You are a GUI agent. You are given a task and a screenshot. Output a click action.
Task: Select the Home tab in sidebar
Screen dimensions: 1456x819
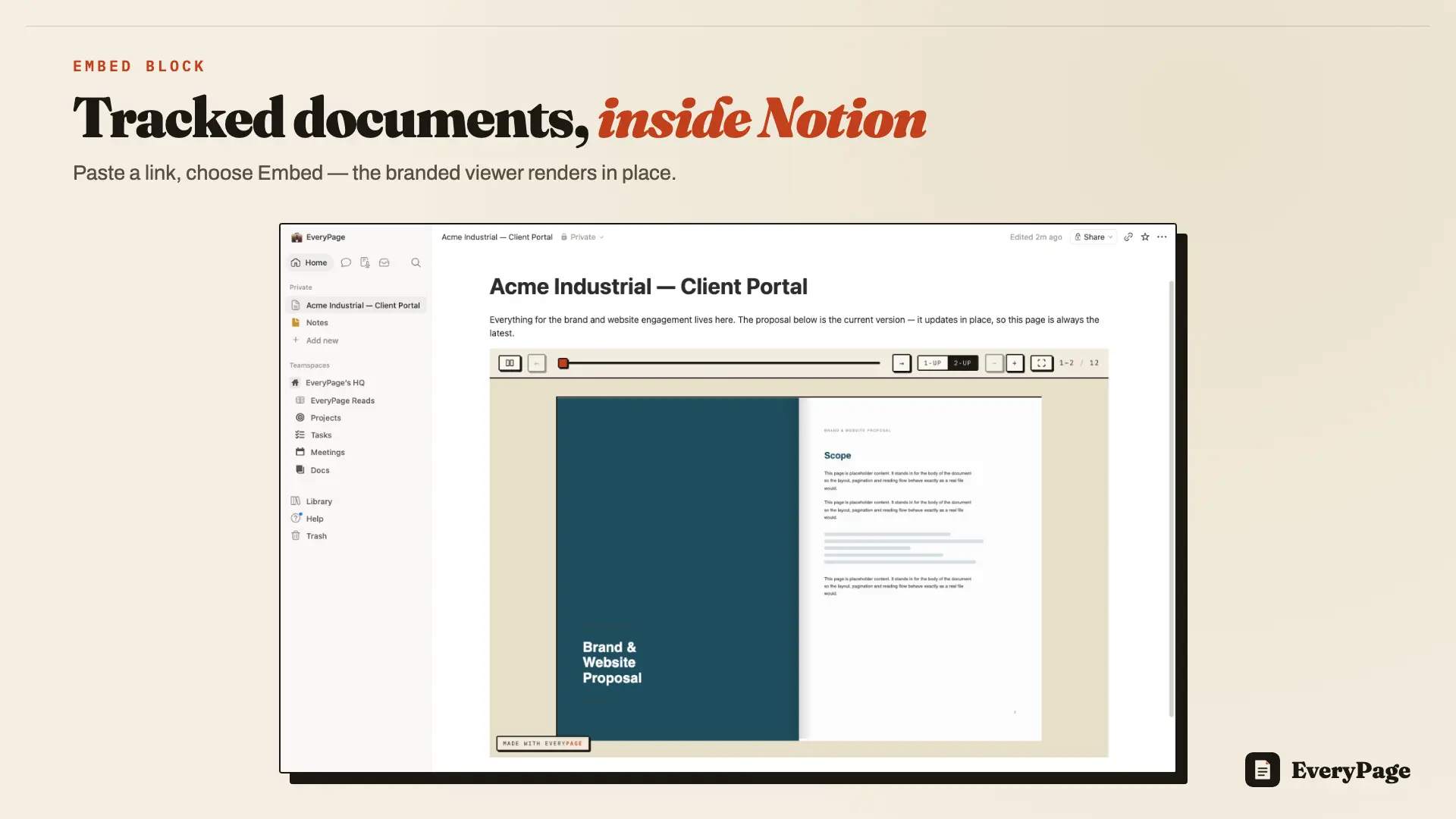(309, 262)
